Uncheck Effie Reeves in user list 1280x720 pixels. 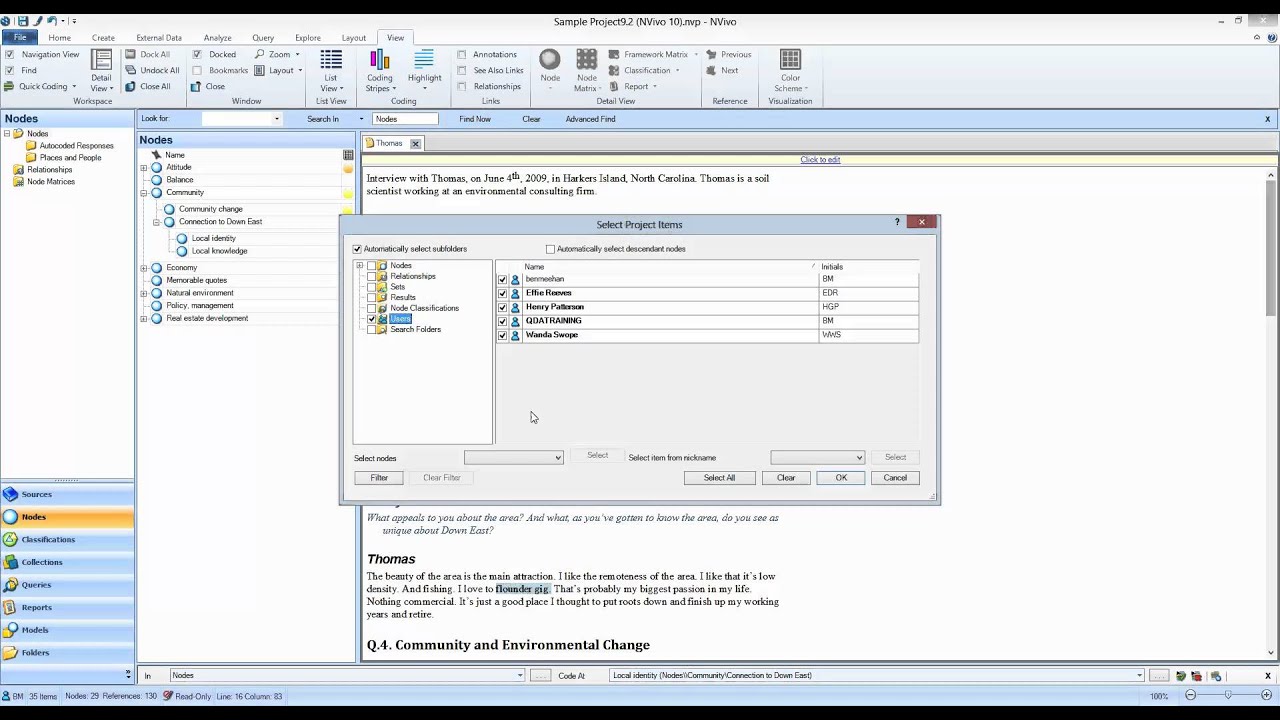click(x=502, y=293)
